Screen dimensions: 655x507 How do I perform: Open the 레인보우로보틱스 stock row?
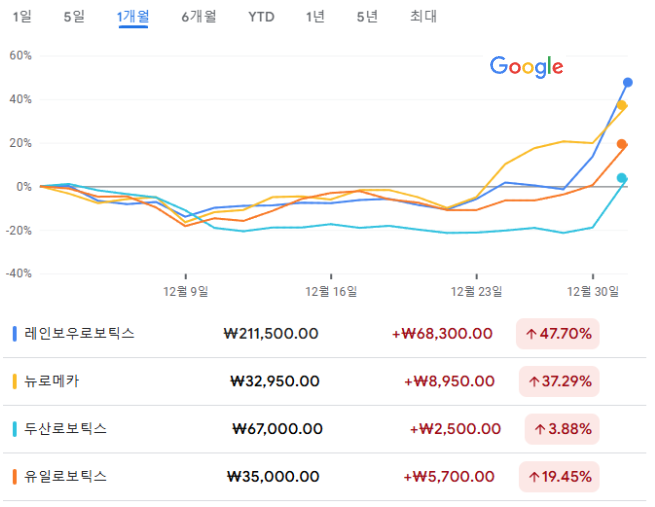(x=325, y=334)
